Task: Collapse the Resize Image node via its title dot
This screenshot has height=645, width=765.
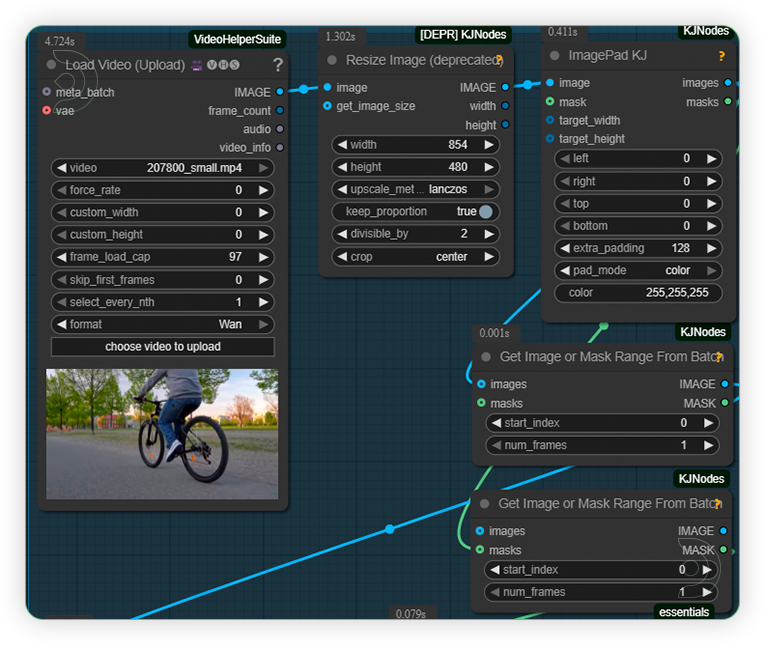Action: pos(332,60)
